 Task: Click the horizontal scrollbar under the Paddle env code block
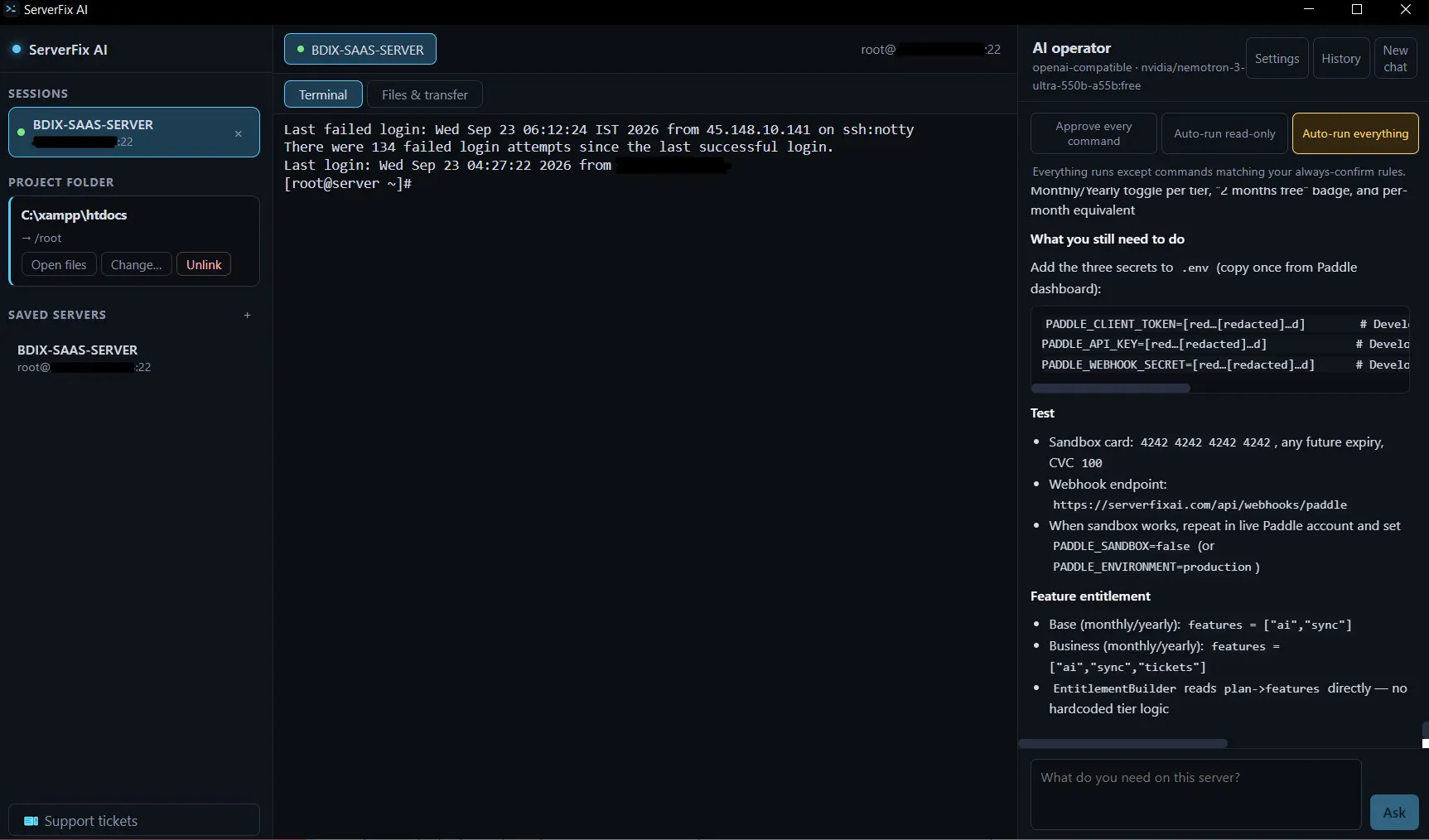[x=1110, y=388]
